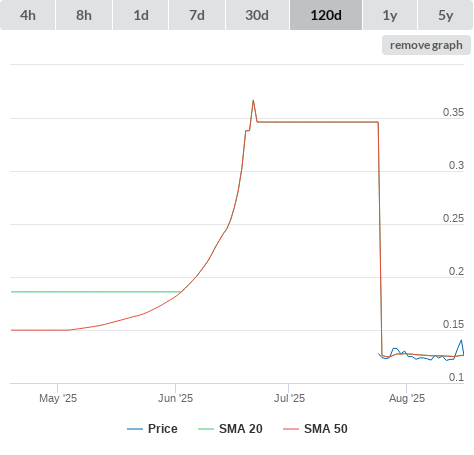This screenshot has height=455, width=474.
Task: Click the active 120d tab
Action: (326, 15)
